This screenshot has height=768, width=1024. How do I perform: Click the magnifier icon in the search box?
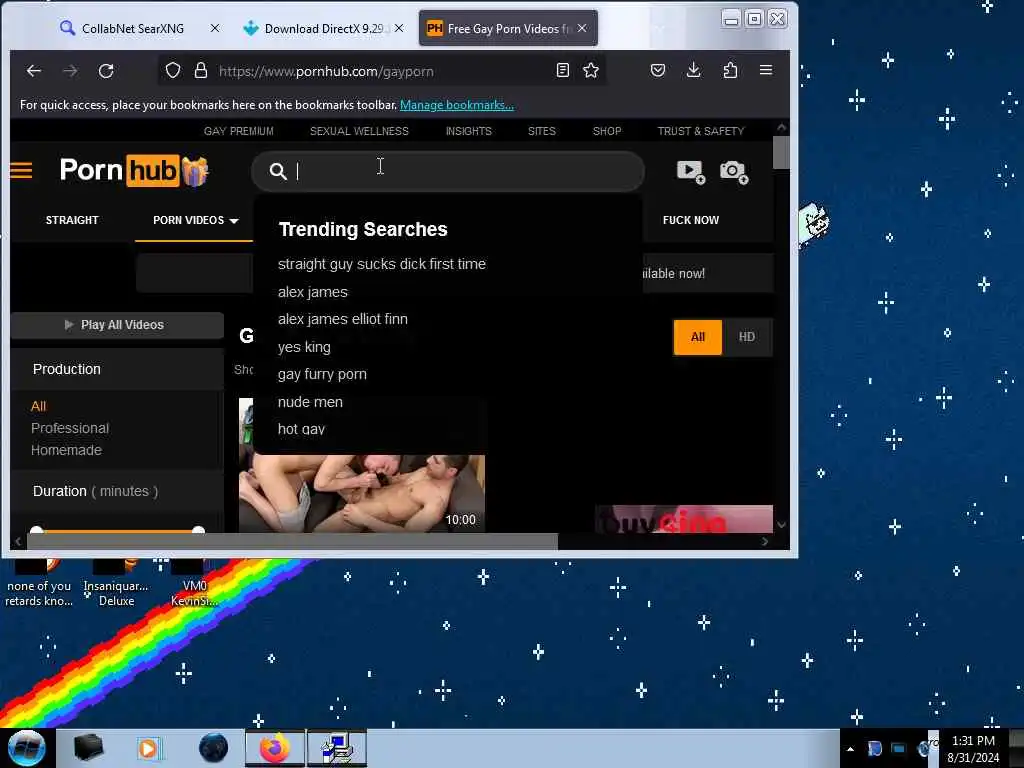[278, 172]
